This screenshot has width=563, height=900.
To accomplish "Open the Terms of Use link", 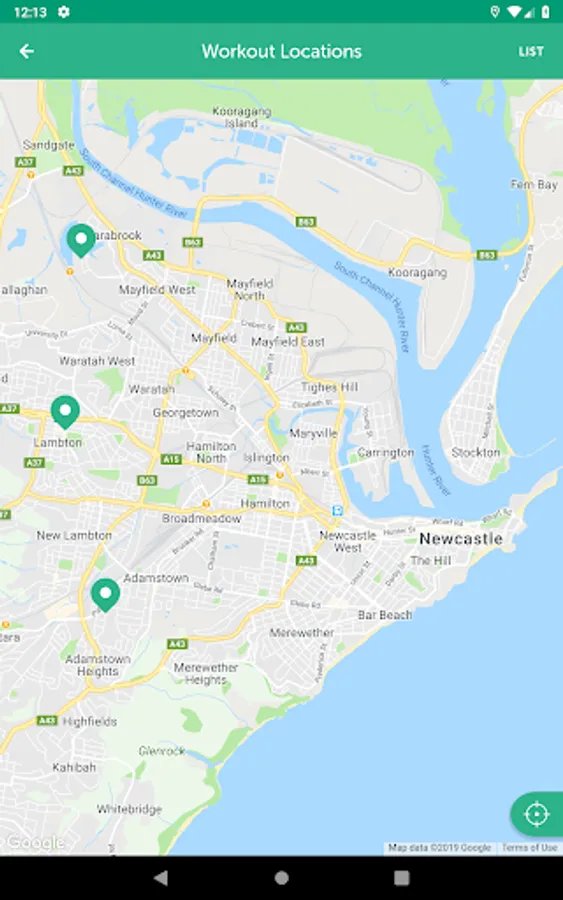I will (529, 848).
